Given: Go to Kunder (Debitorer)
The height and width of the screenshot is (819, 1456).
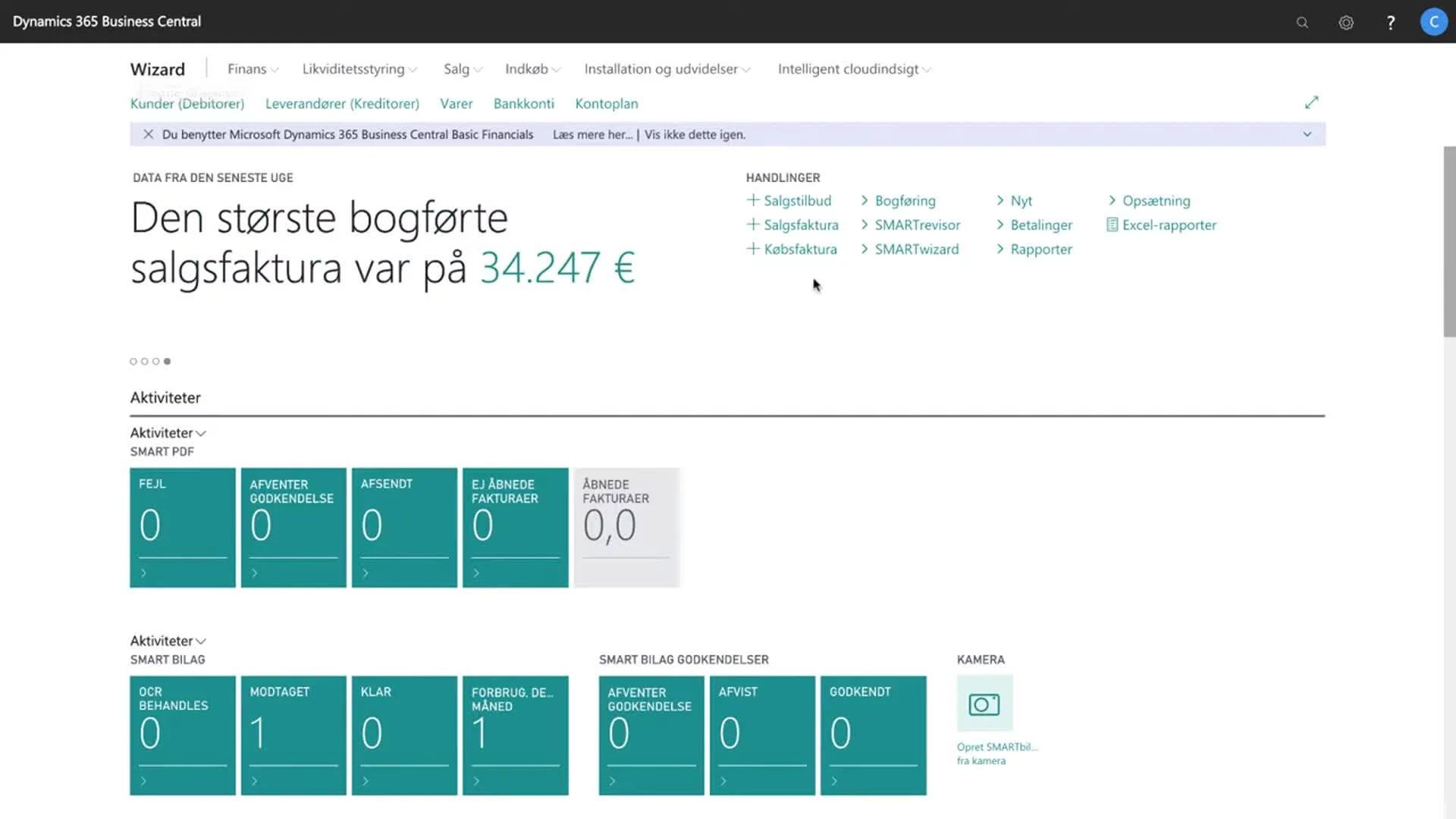Looking at the screenshot, I should click(x=187, y=103).
